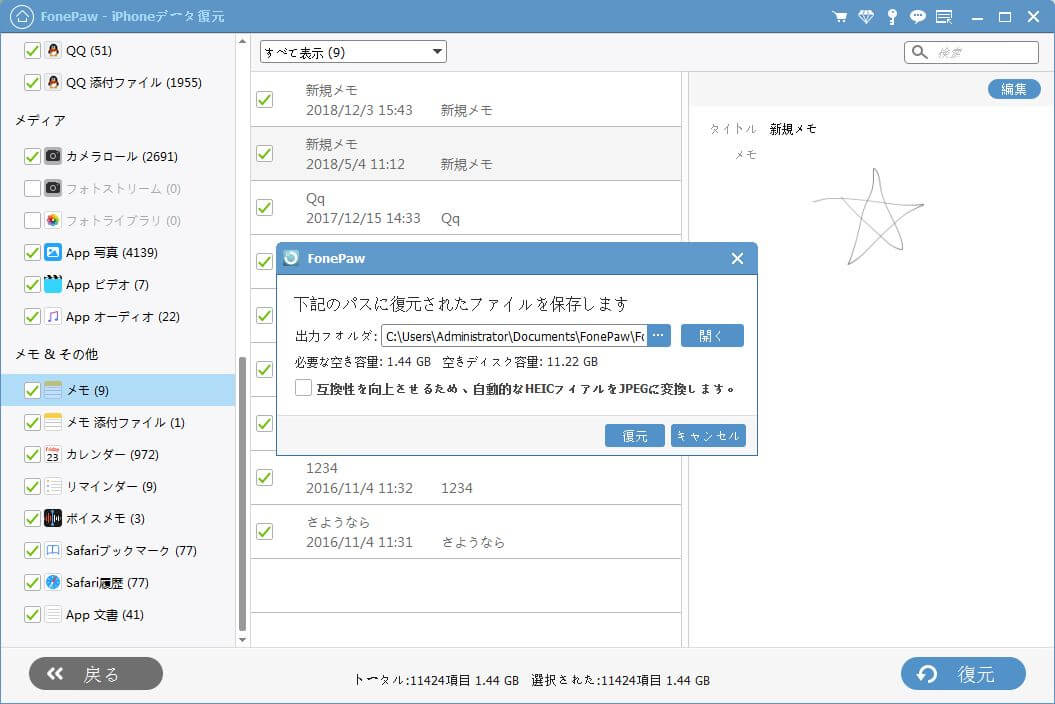Select メモ 添付ファイル (1) category
1055x704 pixels.
(118, 422)
